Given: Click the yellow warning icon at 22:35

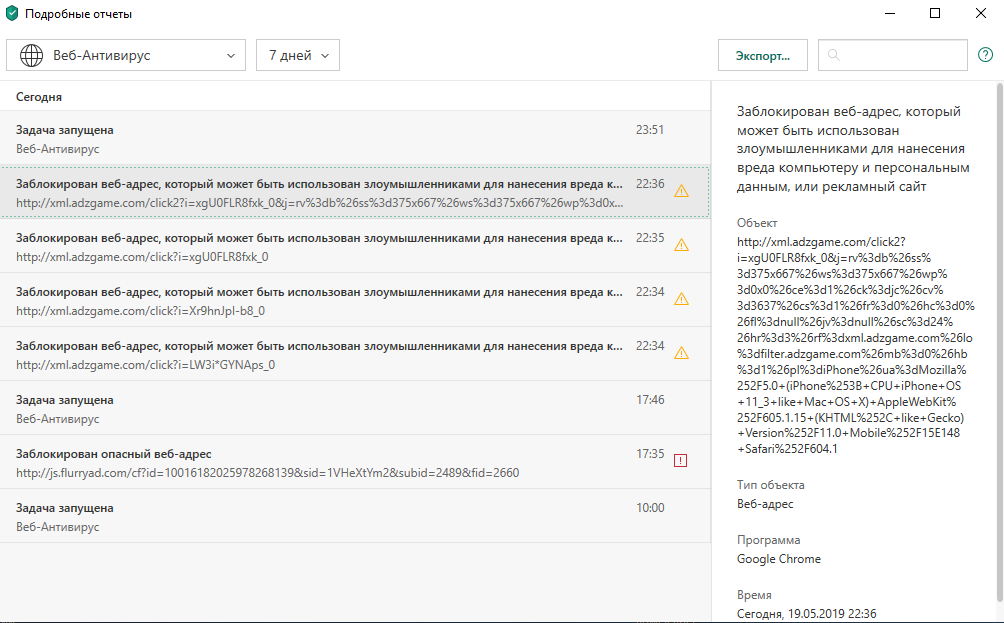Looking at the screenshot, I should pyautogui.click(x=681, y=245).
